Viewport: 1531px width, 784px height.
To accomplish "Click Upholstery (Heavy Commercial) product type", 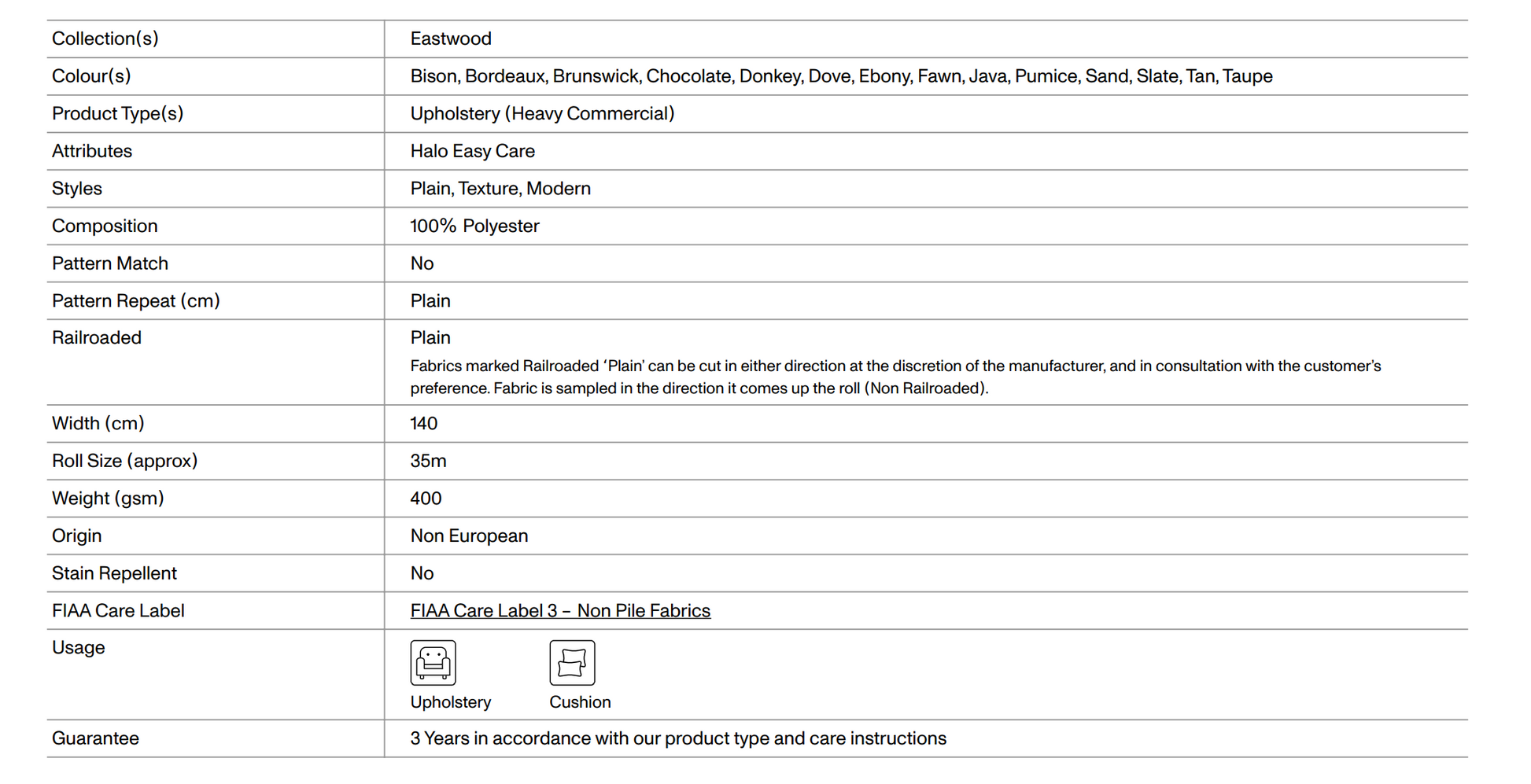I will point(542,114).
